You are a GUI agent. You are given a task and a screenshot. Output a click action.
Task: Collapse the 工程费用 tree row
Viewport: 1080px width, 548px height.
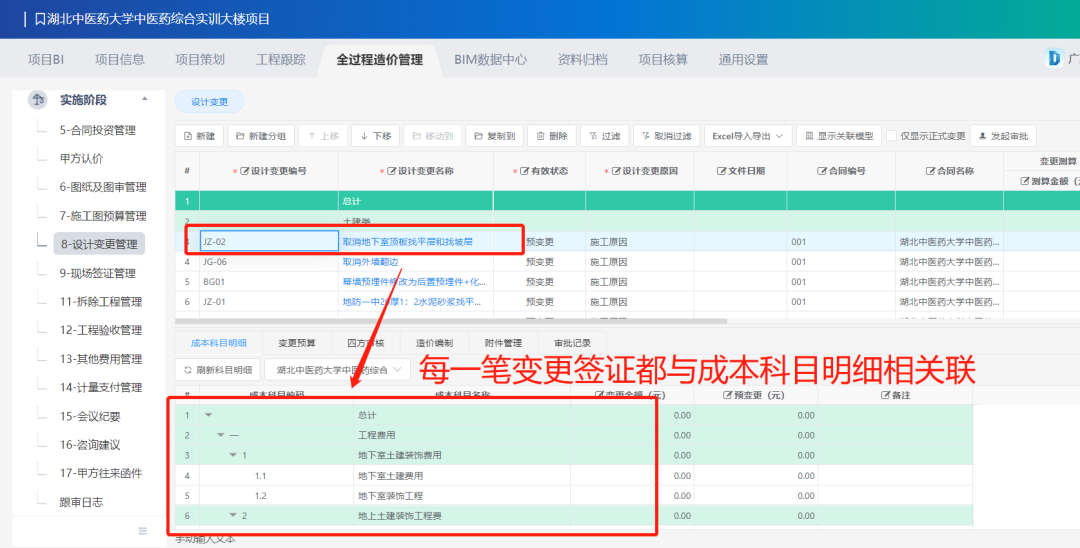pyautogui.click(x=221, y=435)
